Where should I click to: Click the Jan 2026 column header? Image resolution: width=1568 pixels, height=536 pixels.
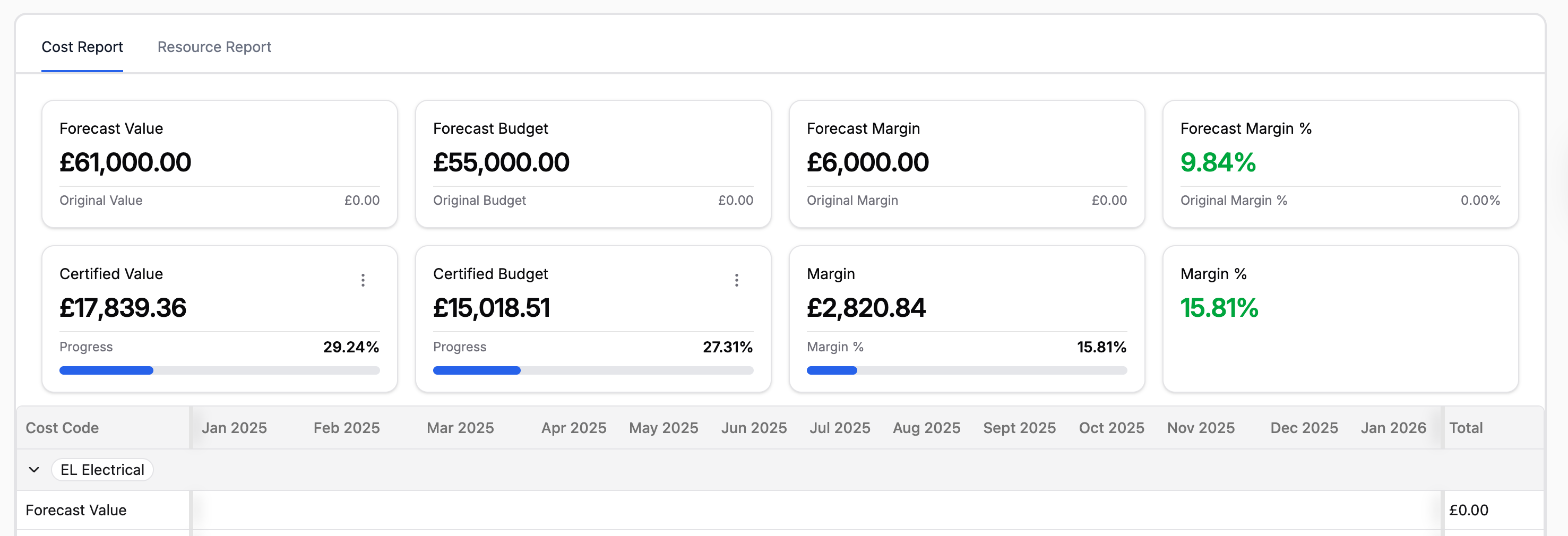coord(1393,428)
